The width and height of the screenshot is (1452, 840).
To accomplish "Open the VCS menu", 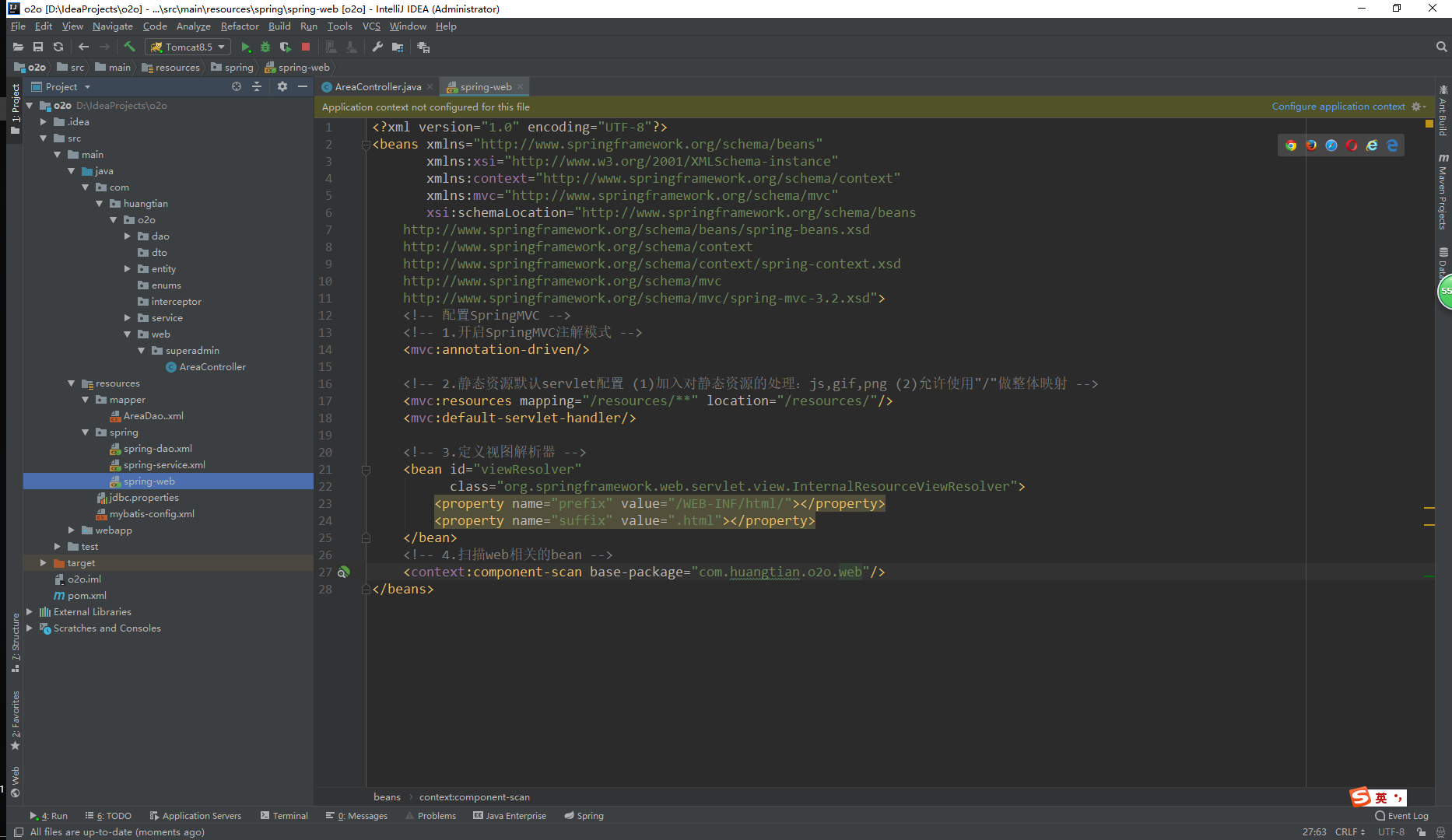I will coord(371,26).
